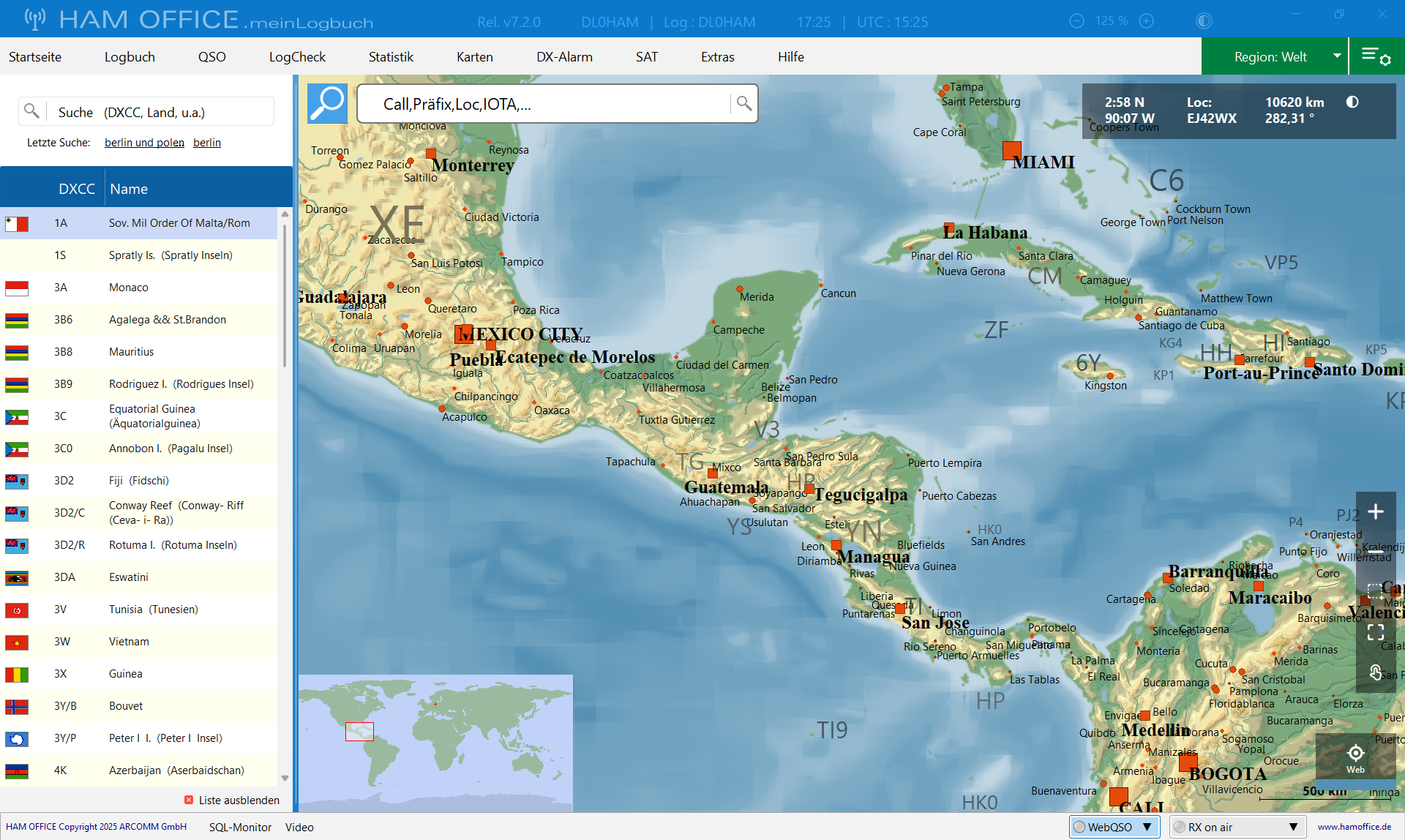The image size is (1405, 840).
Task: Select the 3D2/C Conway Reef row
Action: pyautogui.click(x=139, y=513)
